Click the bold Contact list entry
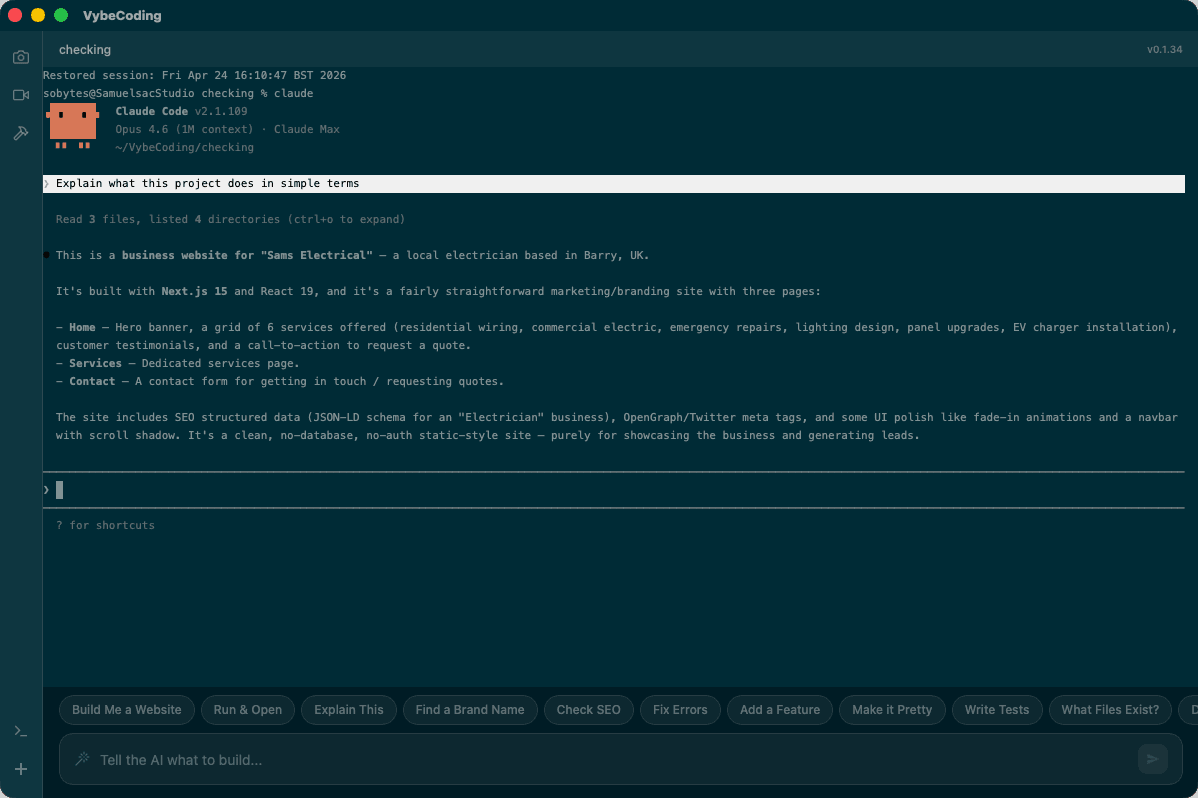 (92, 381)
